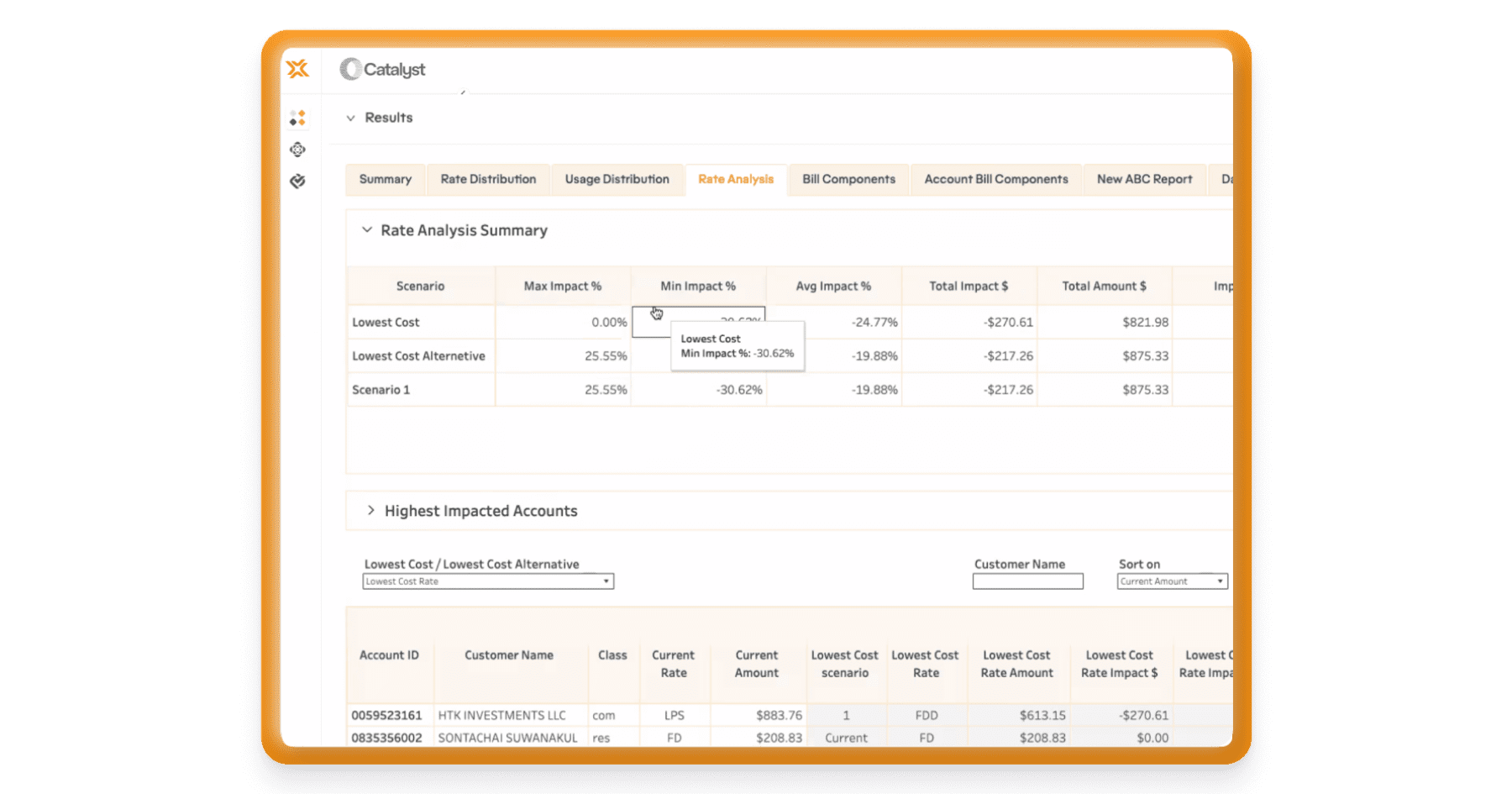Expand the Highest Impacted Accounts section
The width and height of the screenshot is (1512, 794).
tap(370, 511)
